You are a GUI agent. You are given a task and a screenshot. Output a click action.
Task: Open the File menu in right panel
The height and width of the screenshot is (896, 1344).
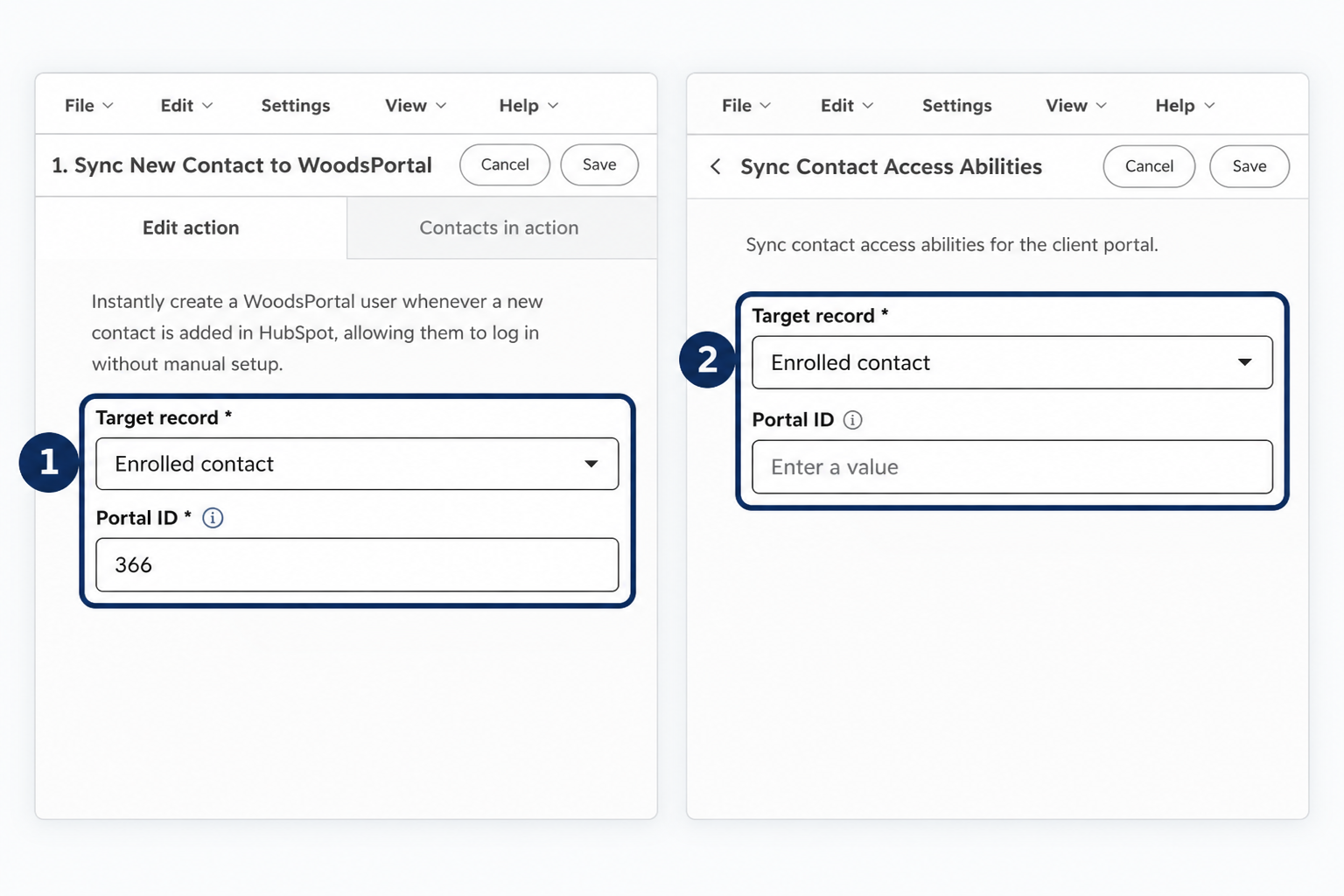click(x=746, y=106)
